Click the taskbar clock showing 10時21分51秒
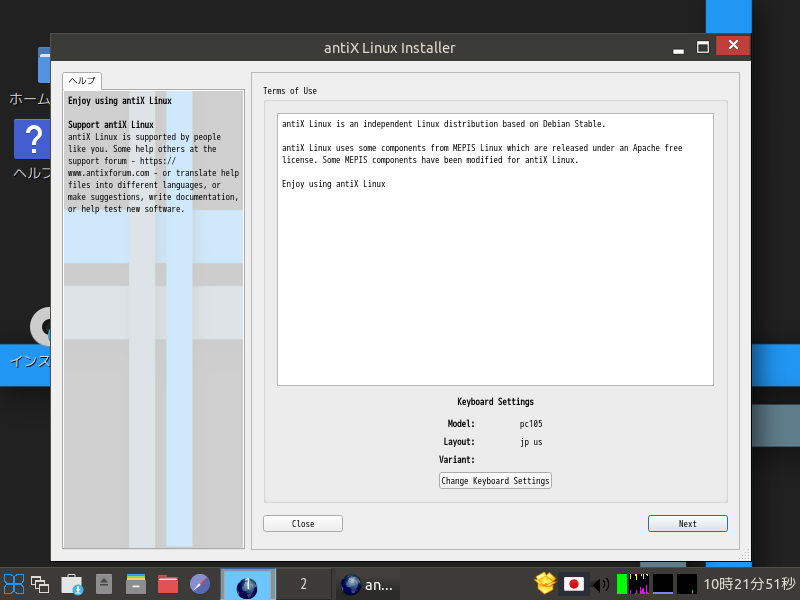This screenshot has height=600, width=800. click(x=749, y=584)
